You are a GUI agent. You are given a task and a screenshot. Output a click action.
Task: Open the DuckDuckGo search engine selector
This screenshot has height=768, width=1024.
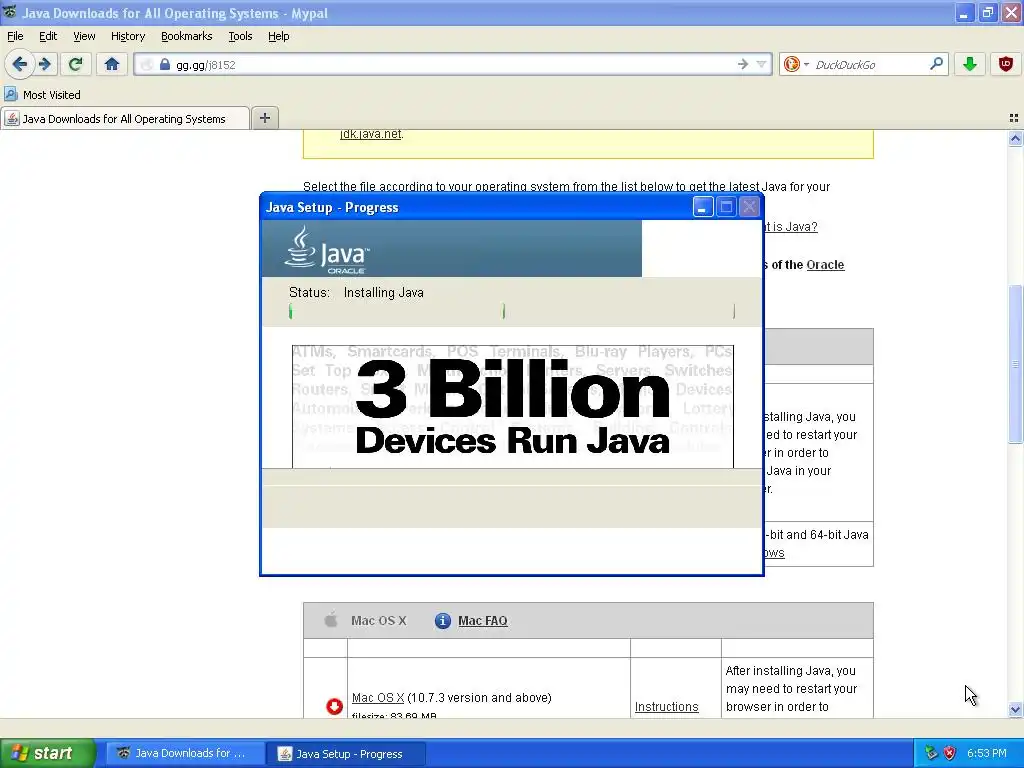pyautogui.click(x=796, y=64)
